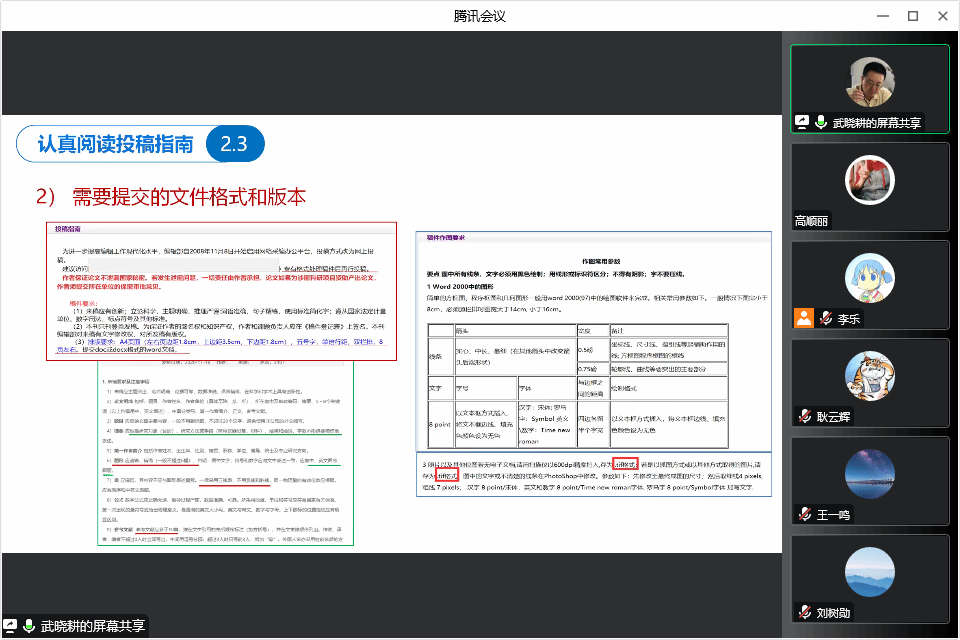This screenshot has width=960, height=640.
Task: Click the green microphone icon in 武晓耕's tile
Action: [x=821, y=122]
